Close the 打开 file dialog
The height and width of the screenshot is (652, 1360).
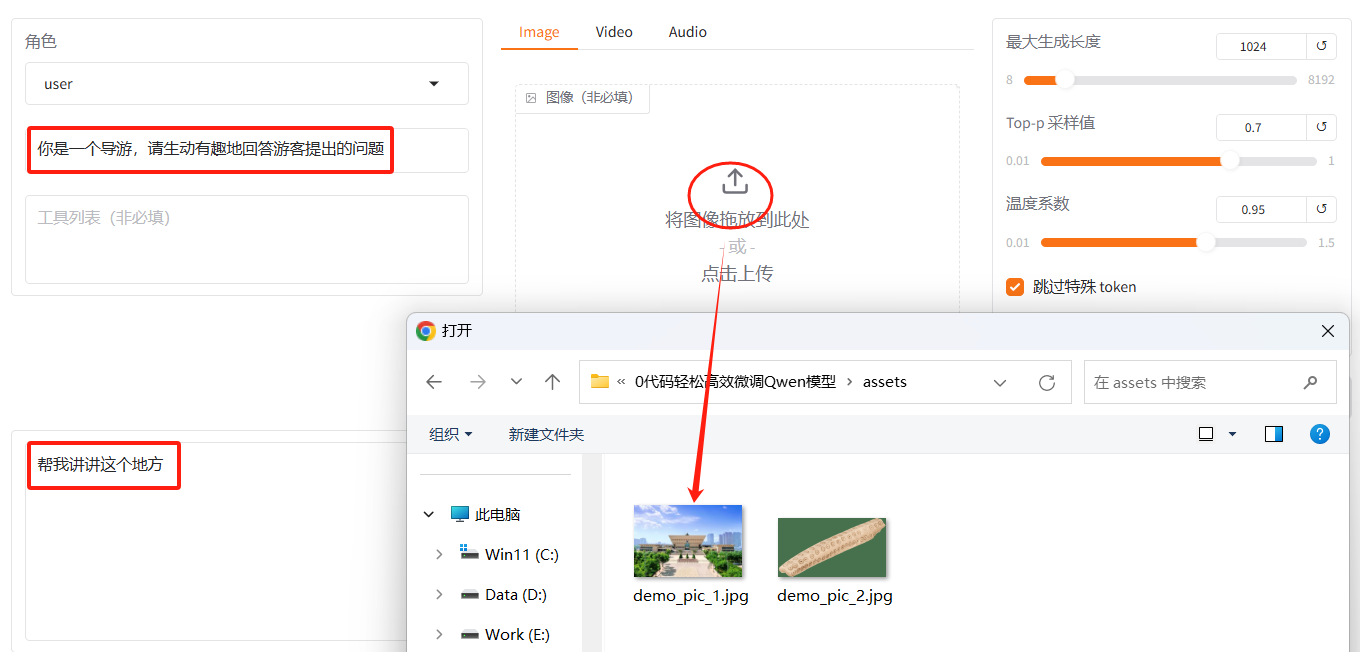coord(1327,331)
